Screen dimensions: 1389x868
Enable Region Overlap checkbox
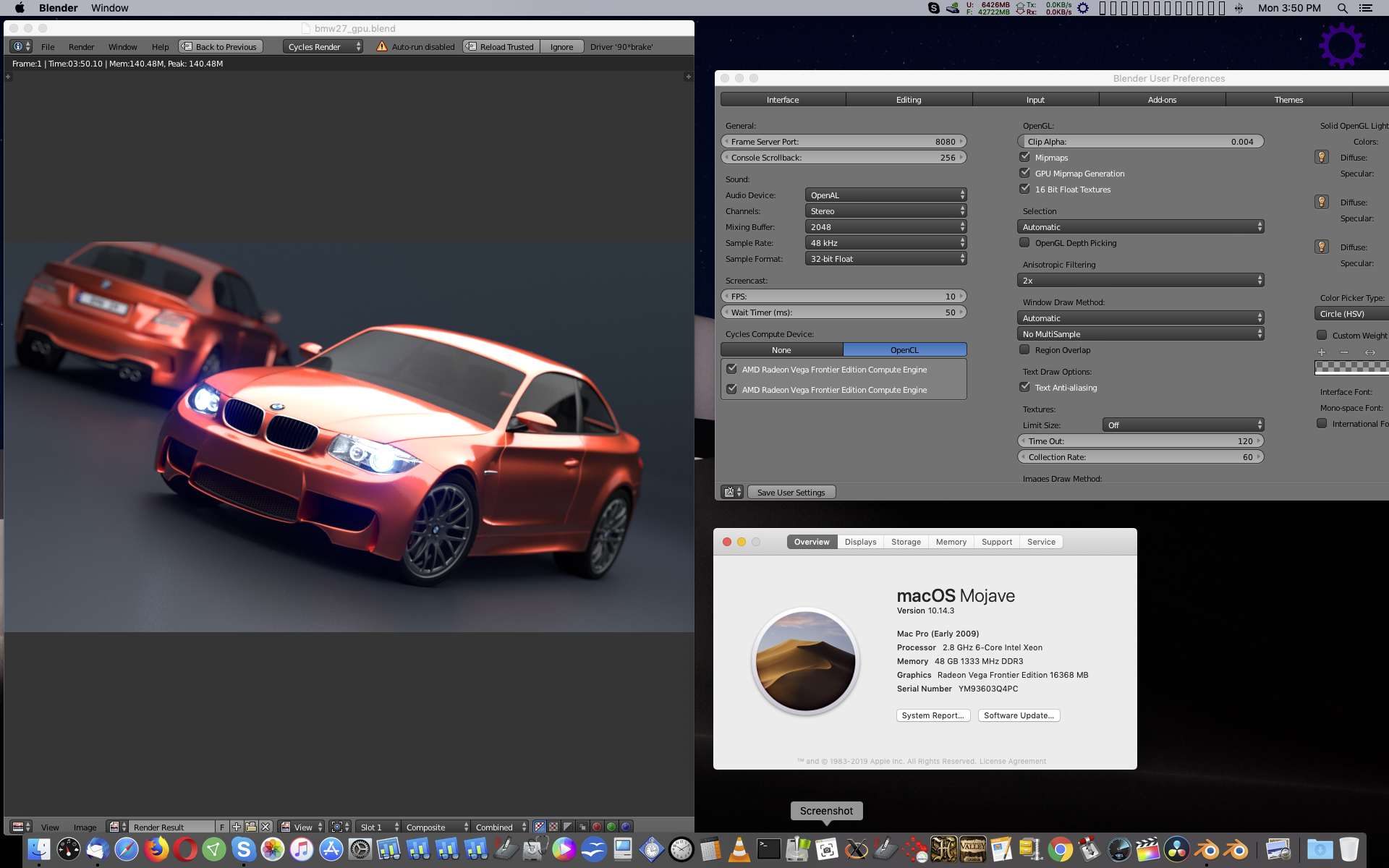point(1024,349)
